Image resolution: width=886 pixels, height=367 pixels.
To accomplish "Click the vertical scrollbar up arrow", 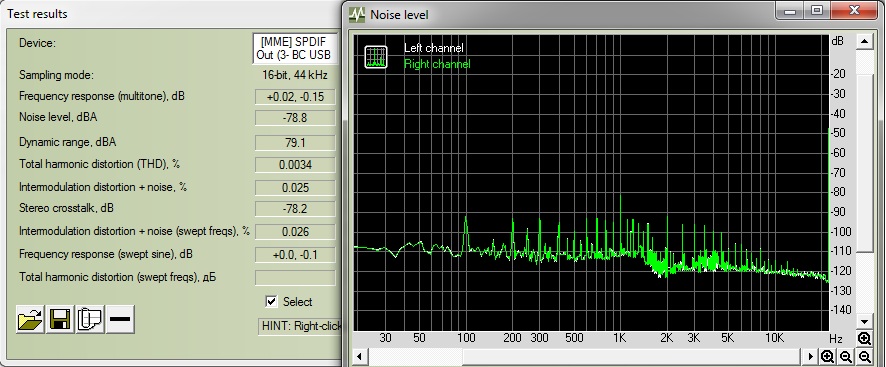I will click(x=864, y=41).
